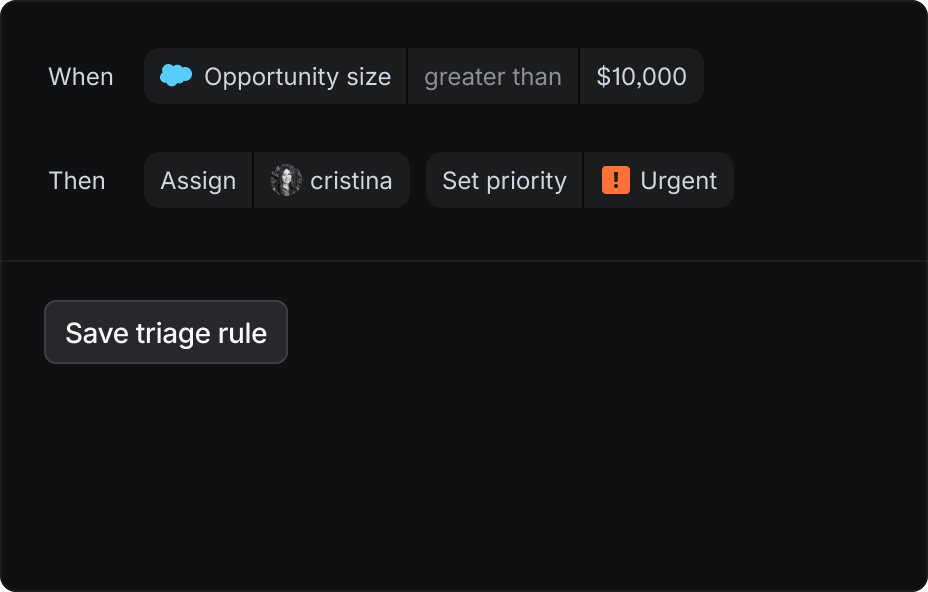The height and width of the screenshot is (592, 928).
Task: Save the triage rule
Action: [x=166, y=332]
